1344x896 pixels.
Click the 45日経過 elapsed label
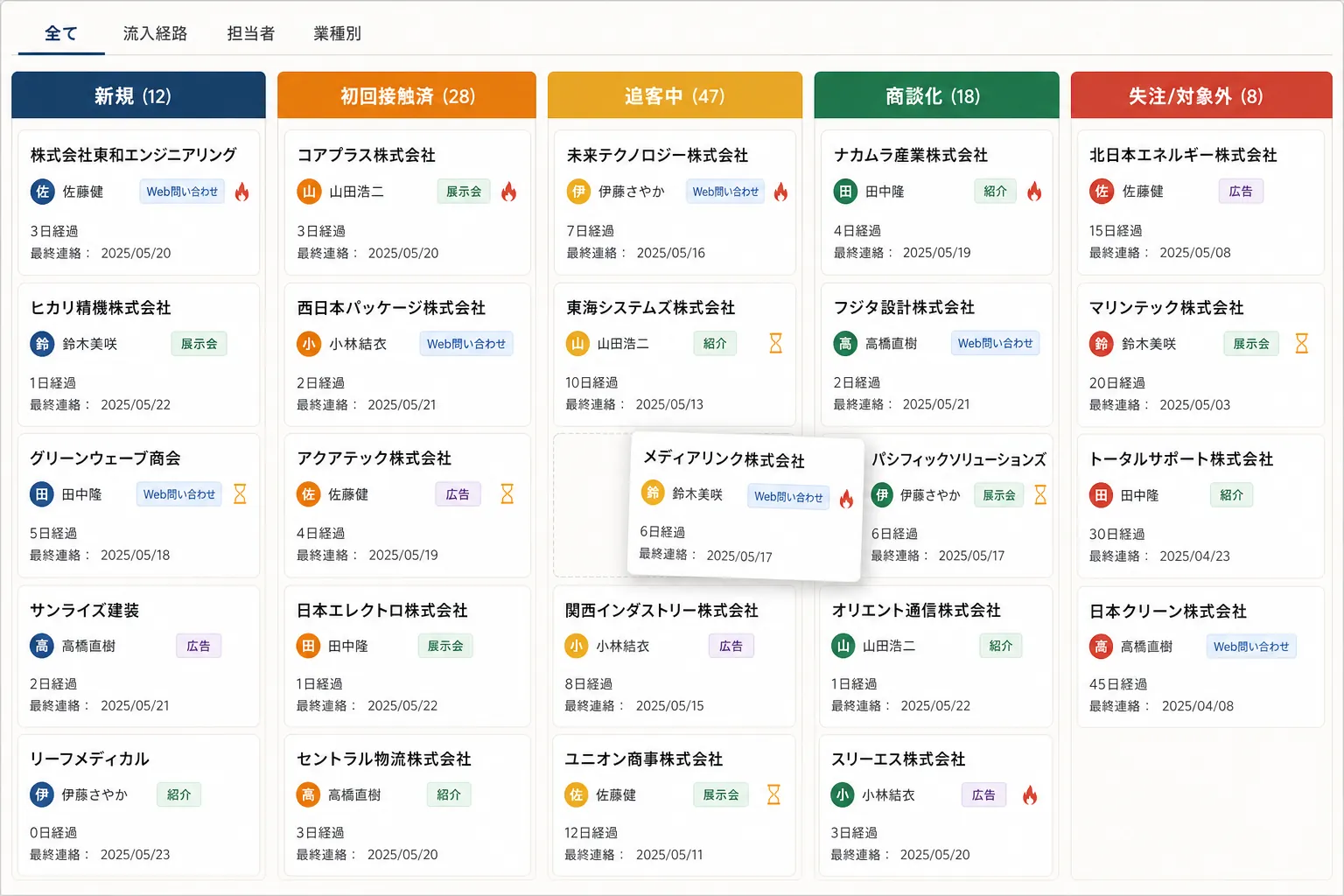(1118, 684)
